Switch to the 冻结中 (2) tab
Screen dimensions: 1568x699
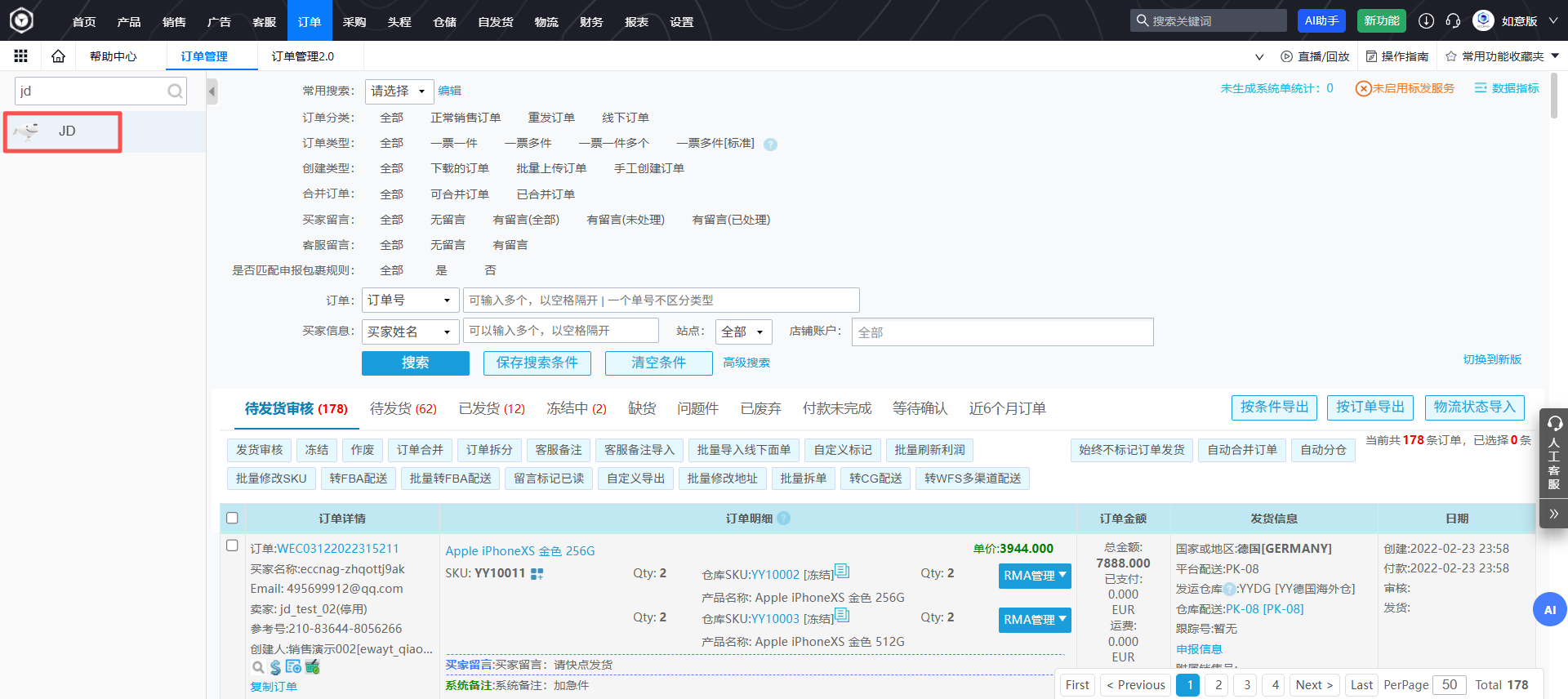pos(577,408)
